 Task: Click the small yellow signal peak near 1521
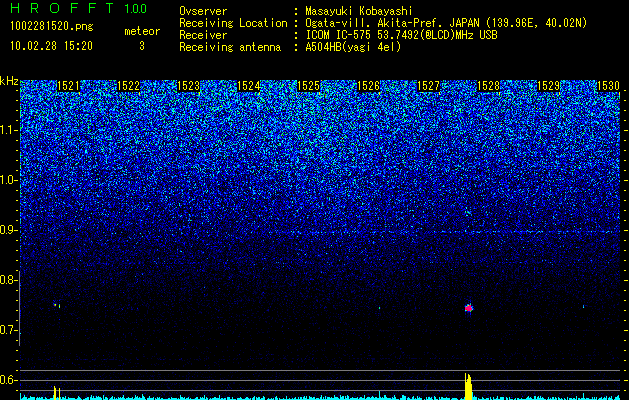pyautogui.click(x=57, y=393)
